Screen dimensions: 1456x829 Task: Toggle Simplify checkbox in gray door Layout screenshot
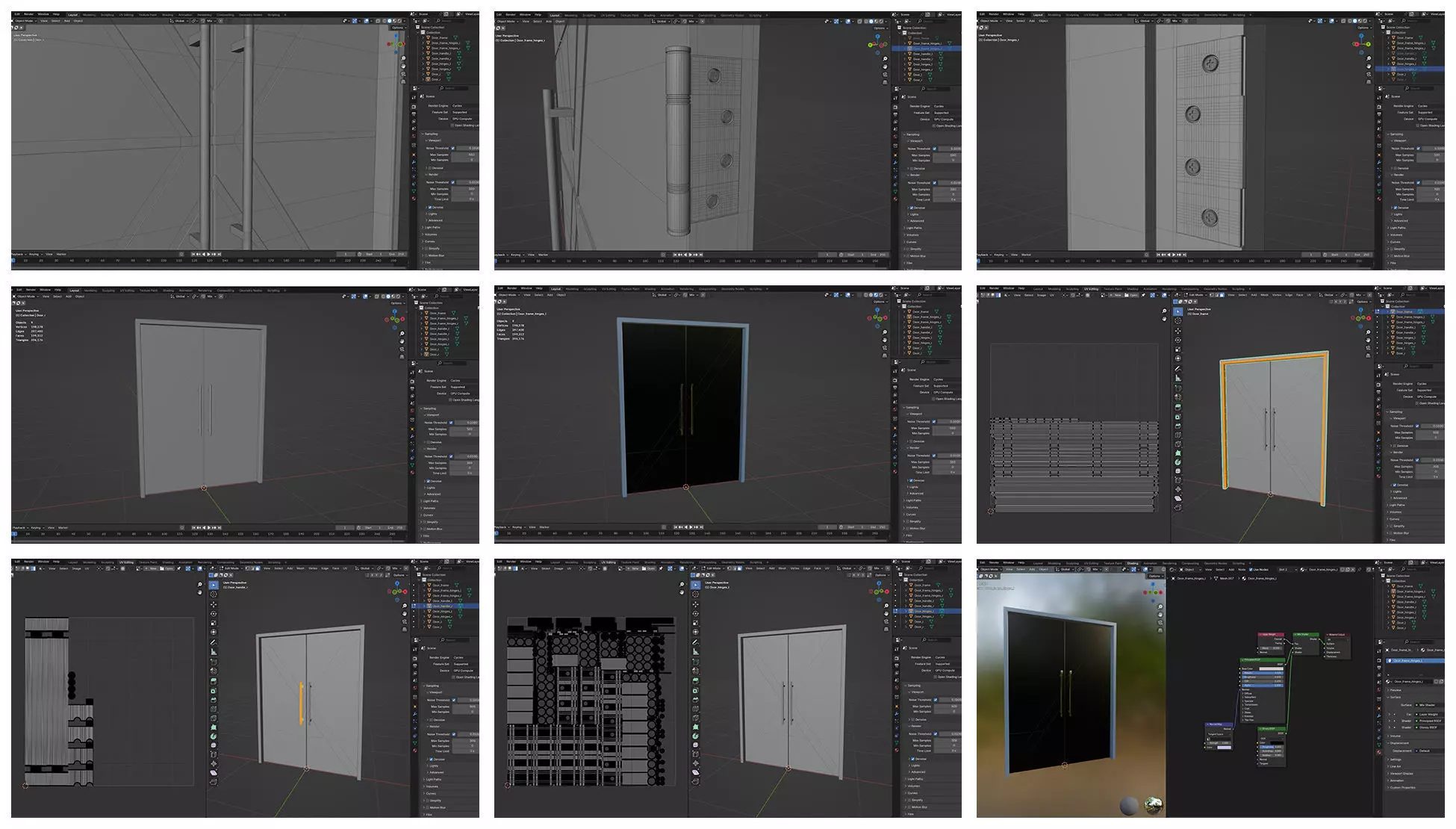(424, 522)
